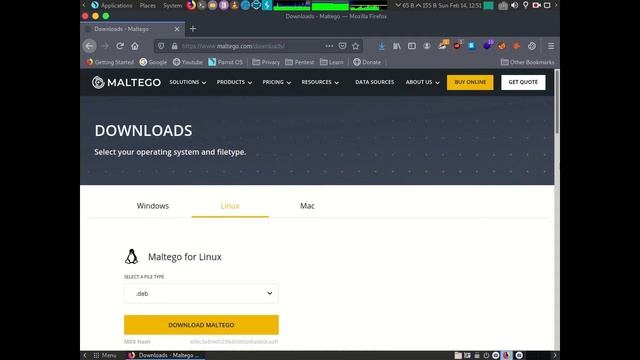Open the System menu
Screen dimensions: 640x360
172,5
